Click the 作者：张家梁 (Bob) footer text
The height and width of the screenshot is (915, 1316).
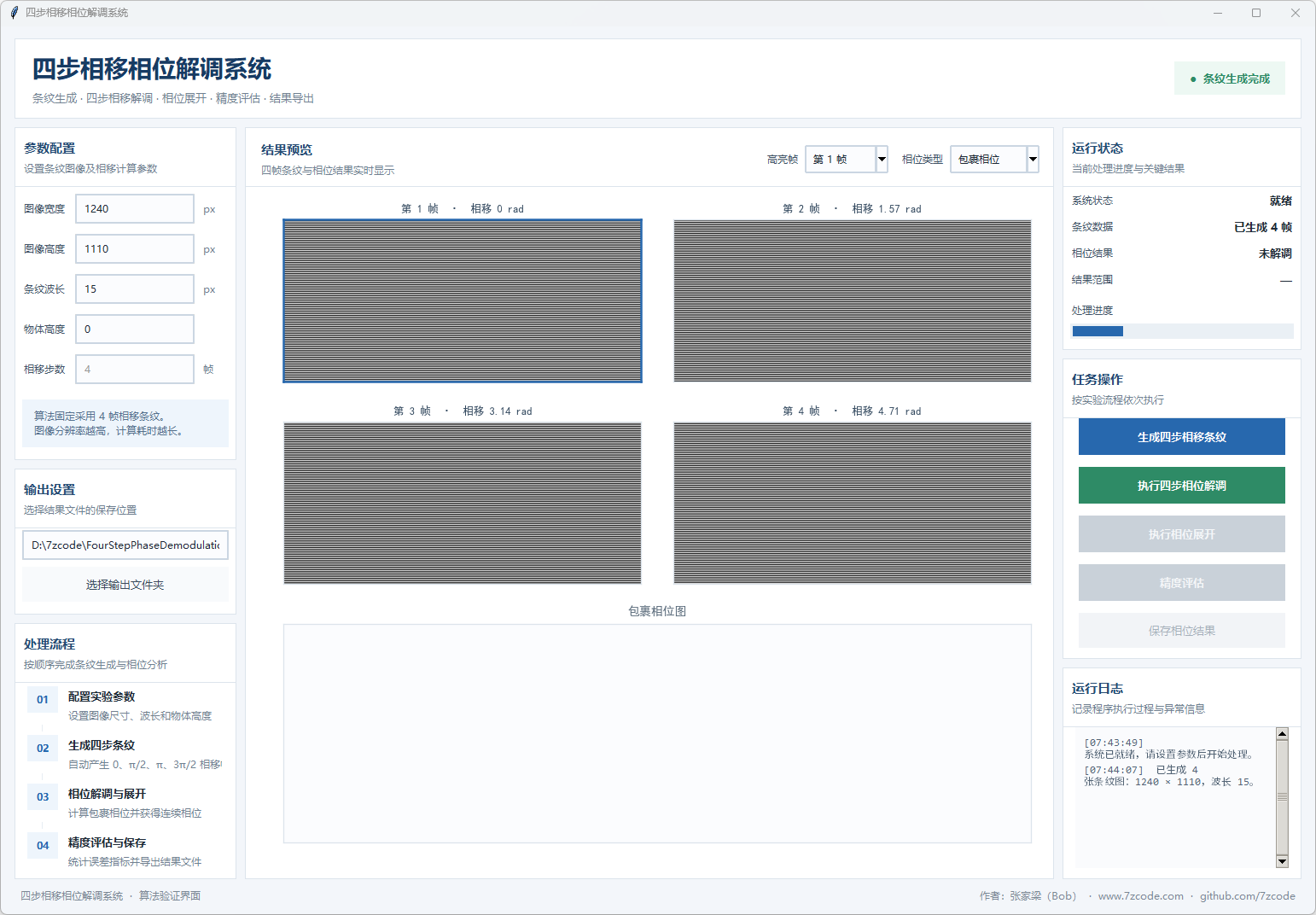tap(1028, 896)
